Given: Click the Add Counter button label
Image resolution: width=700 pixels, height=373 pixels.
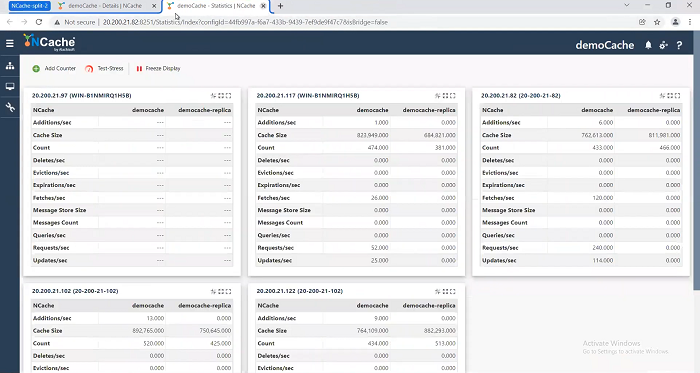Looking at the screenshot, I should coord(60,69).
